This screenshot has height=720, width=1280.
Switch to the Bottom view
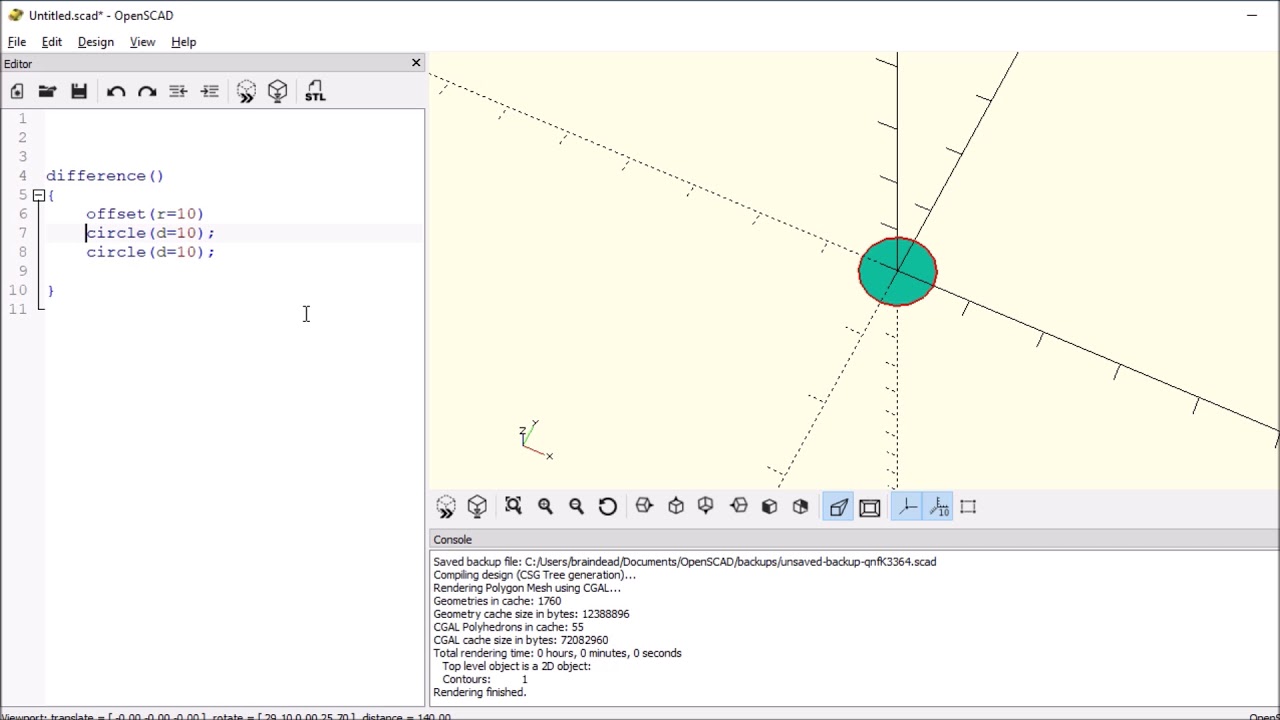point(706,507)
